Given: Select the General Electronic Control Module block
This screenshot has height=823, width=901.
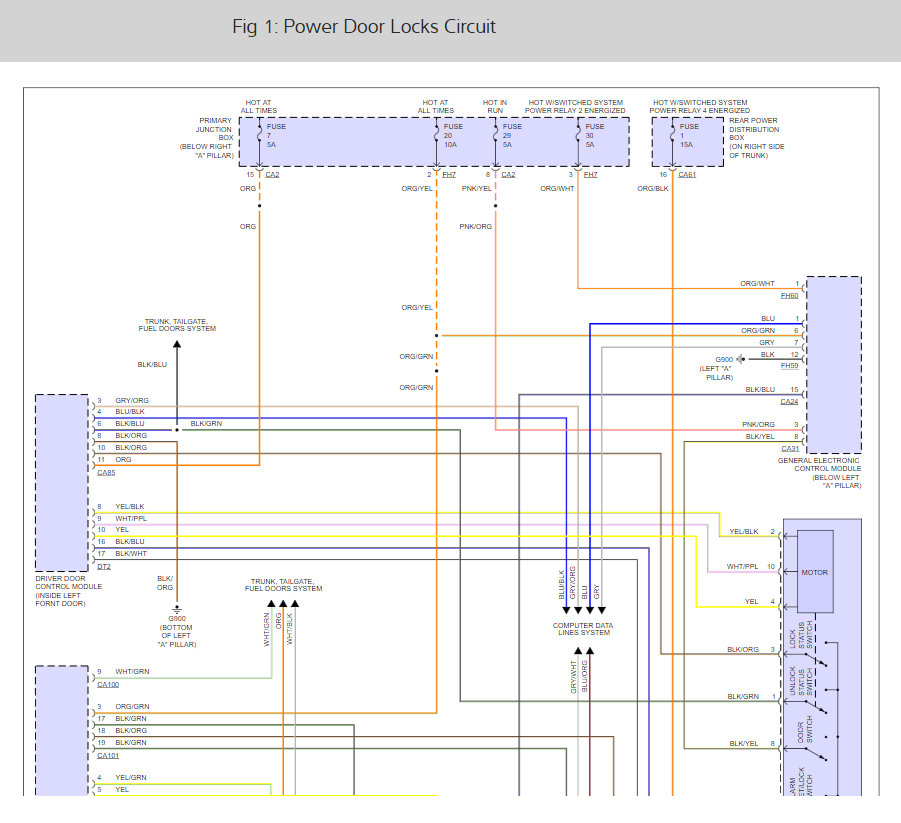Looking at the screenshot, I should point(833,365).
